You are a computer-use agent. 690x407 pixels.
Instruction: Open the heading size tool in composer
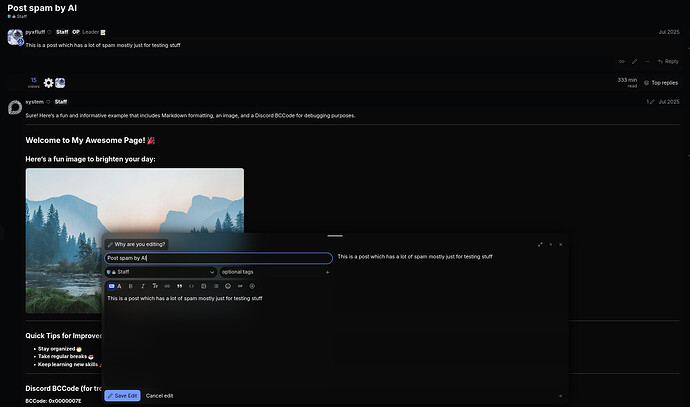[x=155, y=286]
